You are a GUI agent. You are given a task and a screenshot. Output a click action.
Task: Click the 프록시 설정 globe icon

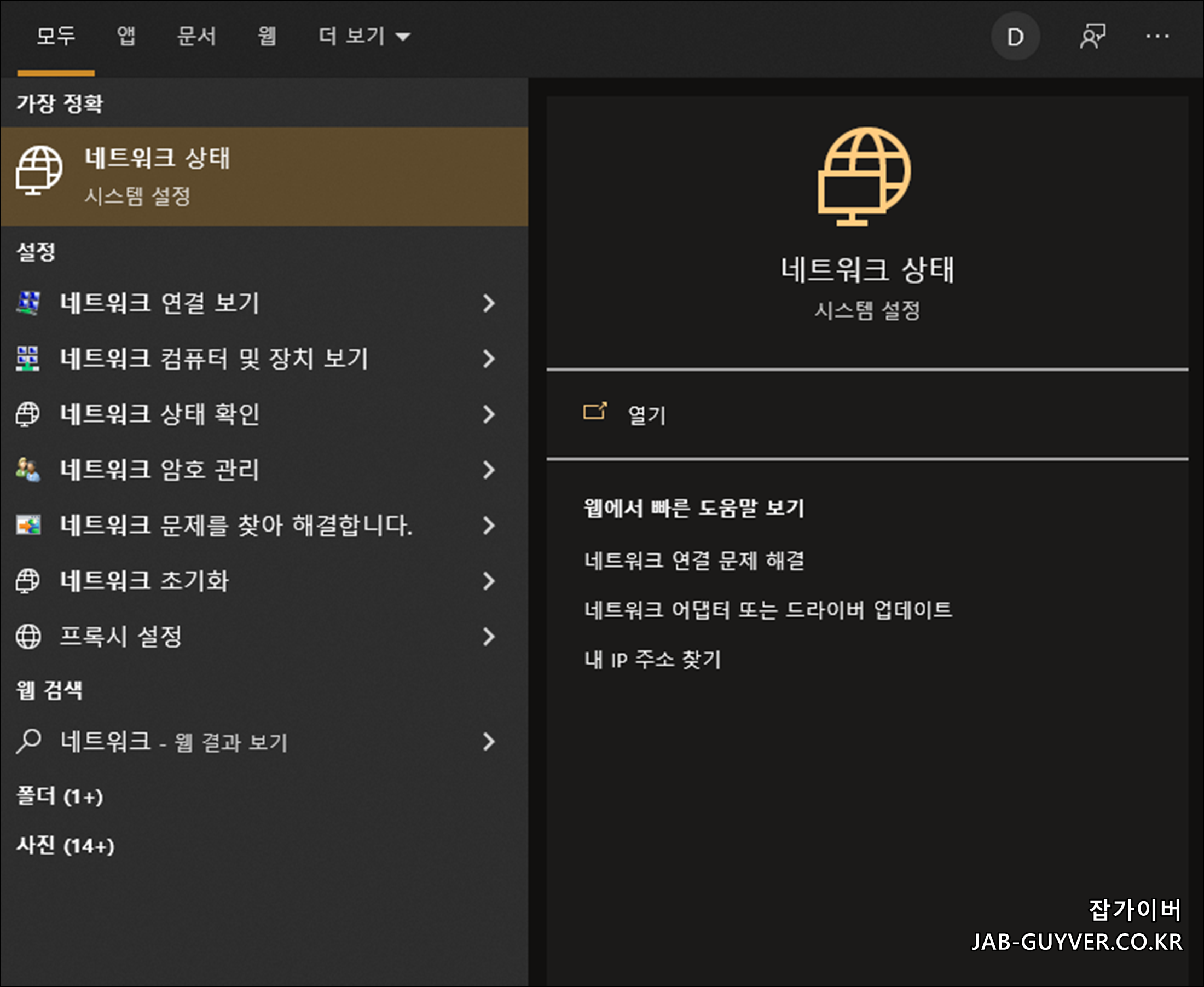(x=28, y=637)
